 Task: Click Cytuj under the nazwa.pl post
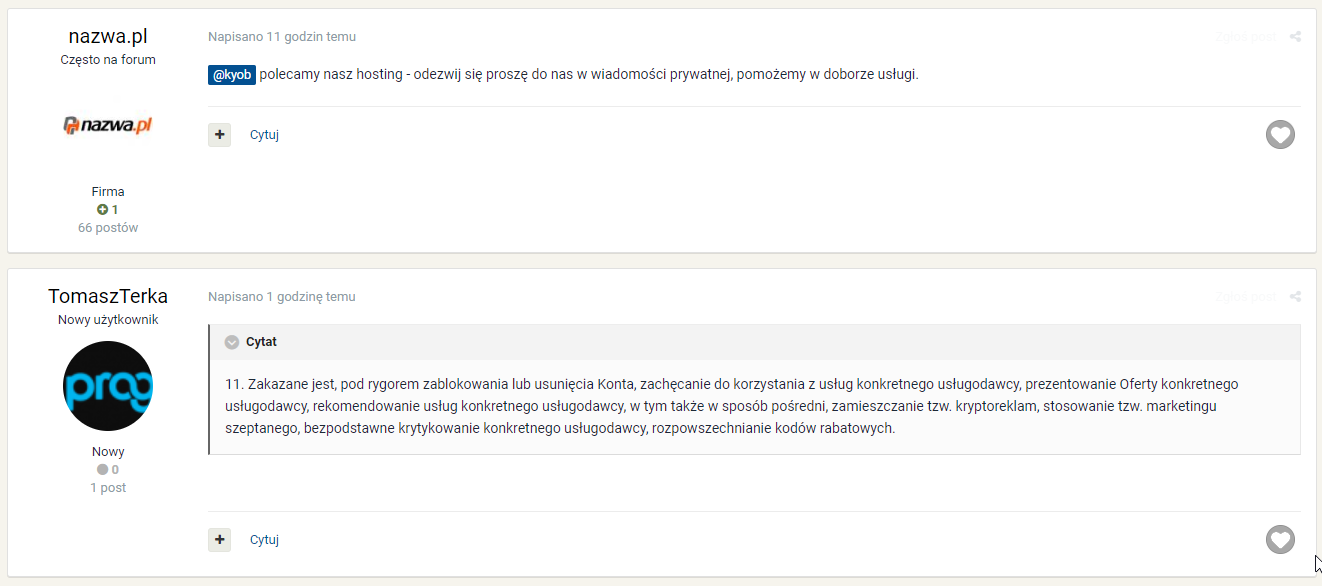264,135
